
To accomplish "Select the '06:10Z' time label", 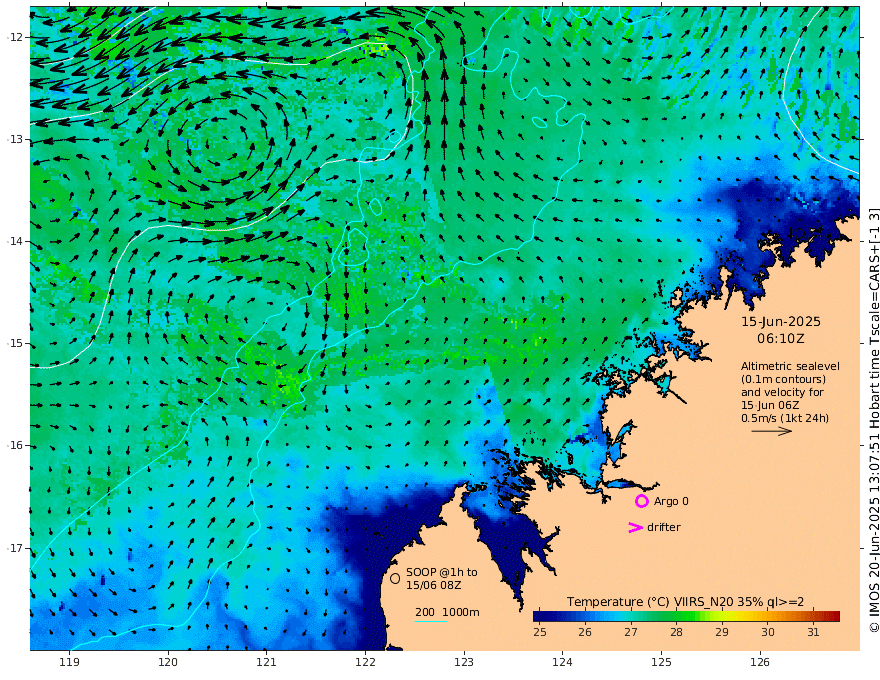I will pos(781,339).
